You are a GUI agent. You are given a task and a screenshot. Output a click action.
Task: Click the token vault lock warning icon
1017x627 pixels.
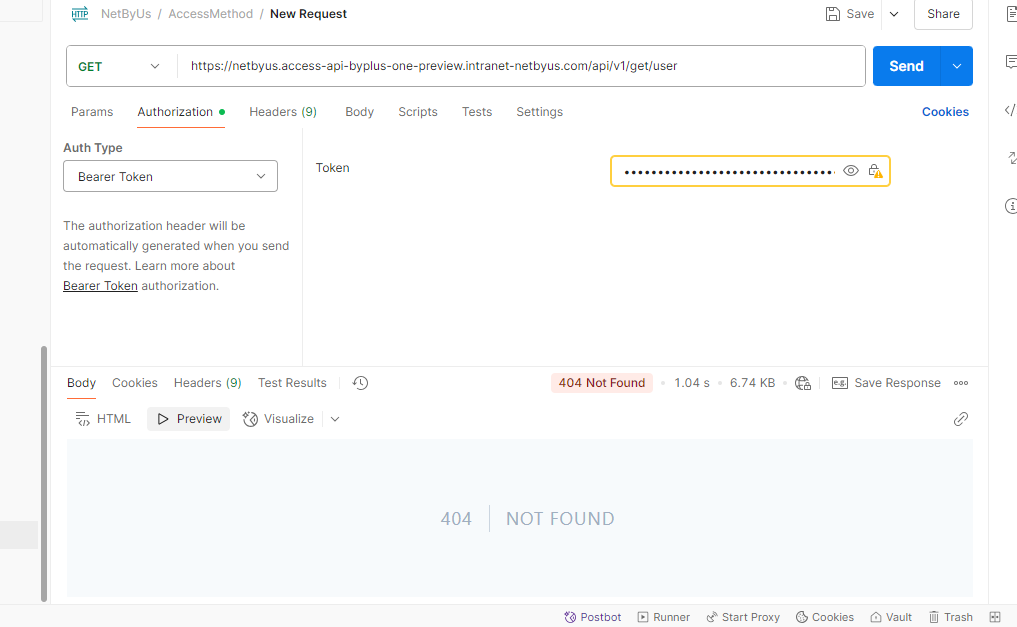875,171
